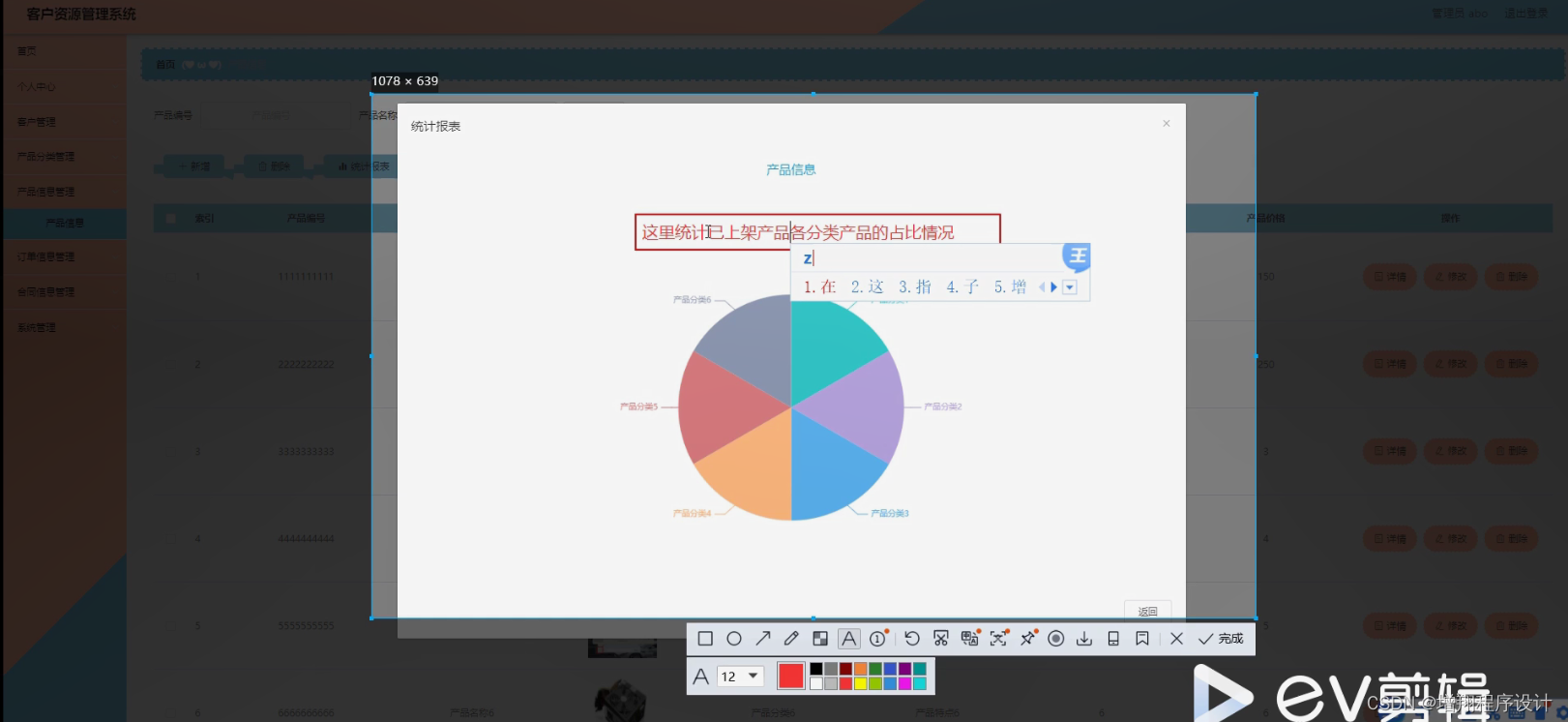Click 完成 to finish the screenshot
The height and width of the screenshot is (722, 1568).
tap(1221, 639)
